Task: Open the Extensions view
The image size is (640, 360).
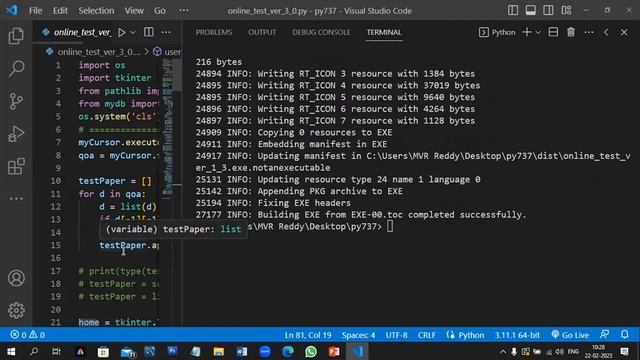Action: (x=16, y=166)
